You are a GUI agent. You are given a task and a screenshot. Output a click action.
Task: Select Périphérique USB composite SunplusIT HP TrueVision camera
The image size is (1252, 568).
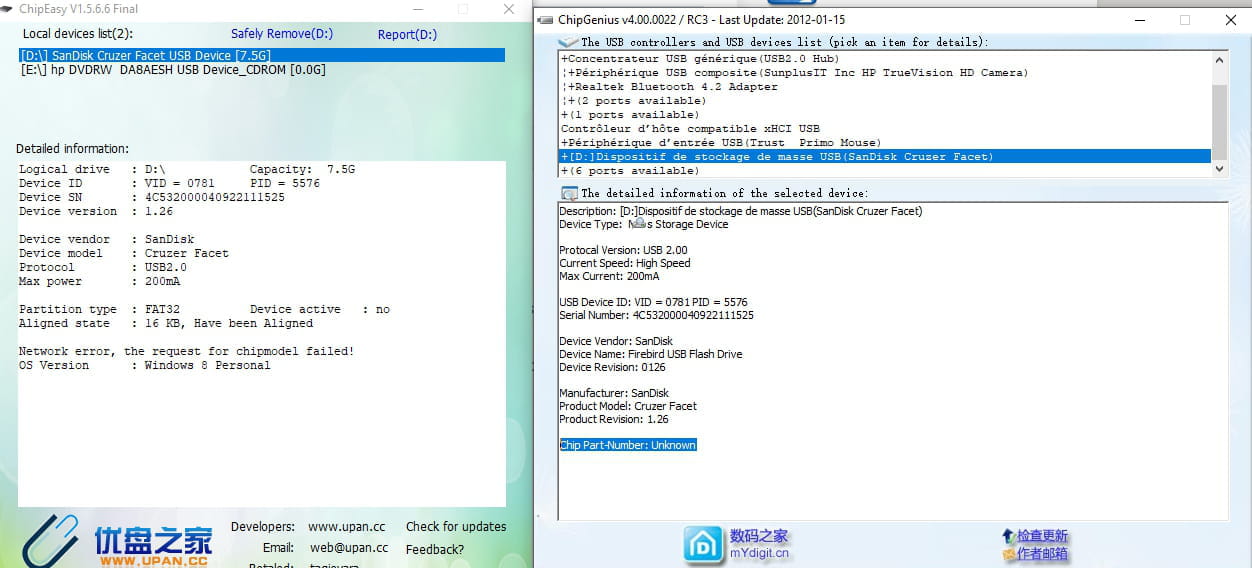click(x=794, y=73)
